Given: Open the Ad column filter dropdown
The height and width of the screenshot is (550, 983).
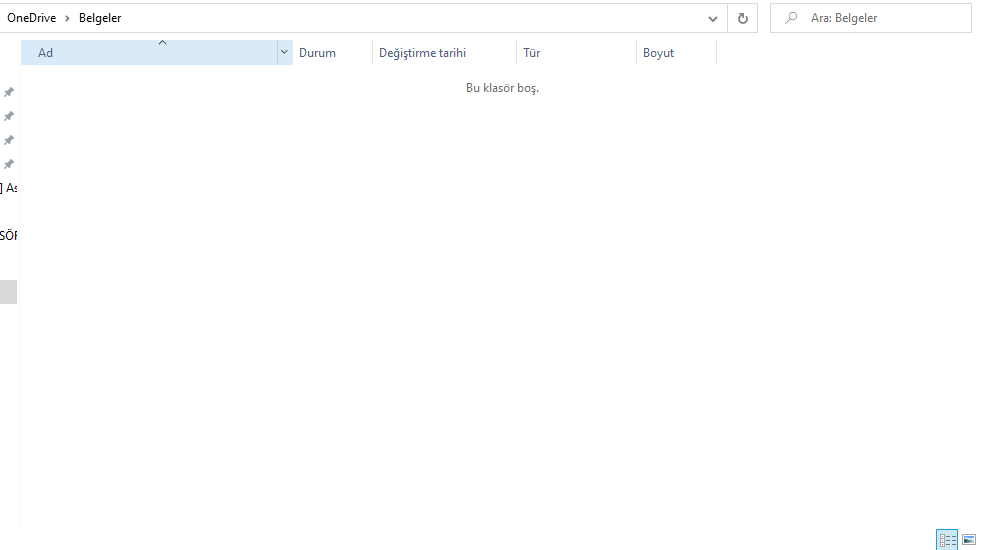Looking at the screenshot, I should 285,53.
